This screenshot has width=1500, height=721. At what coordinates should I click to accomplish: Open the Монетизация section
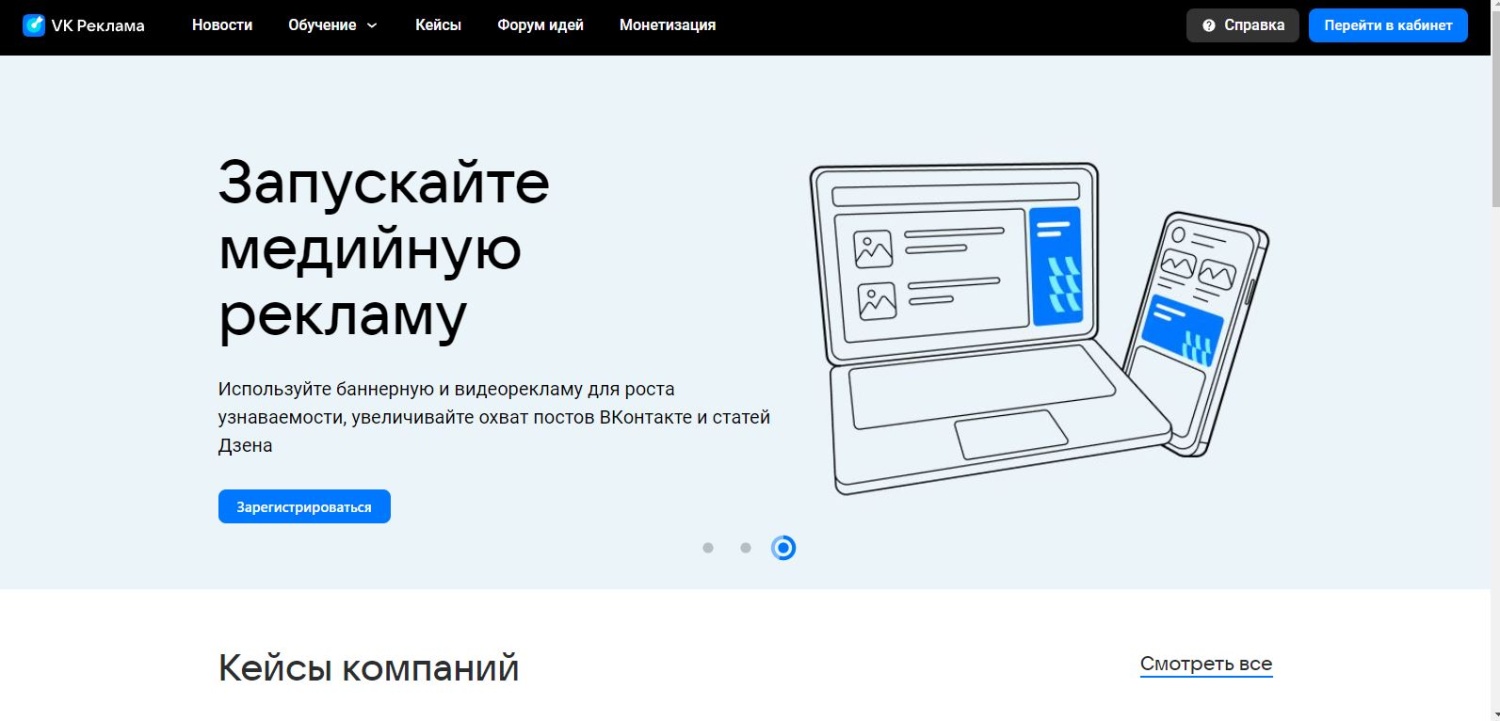[667, 25]
